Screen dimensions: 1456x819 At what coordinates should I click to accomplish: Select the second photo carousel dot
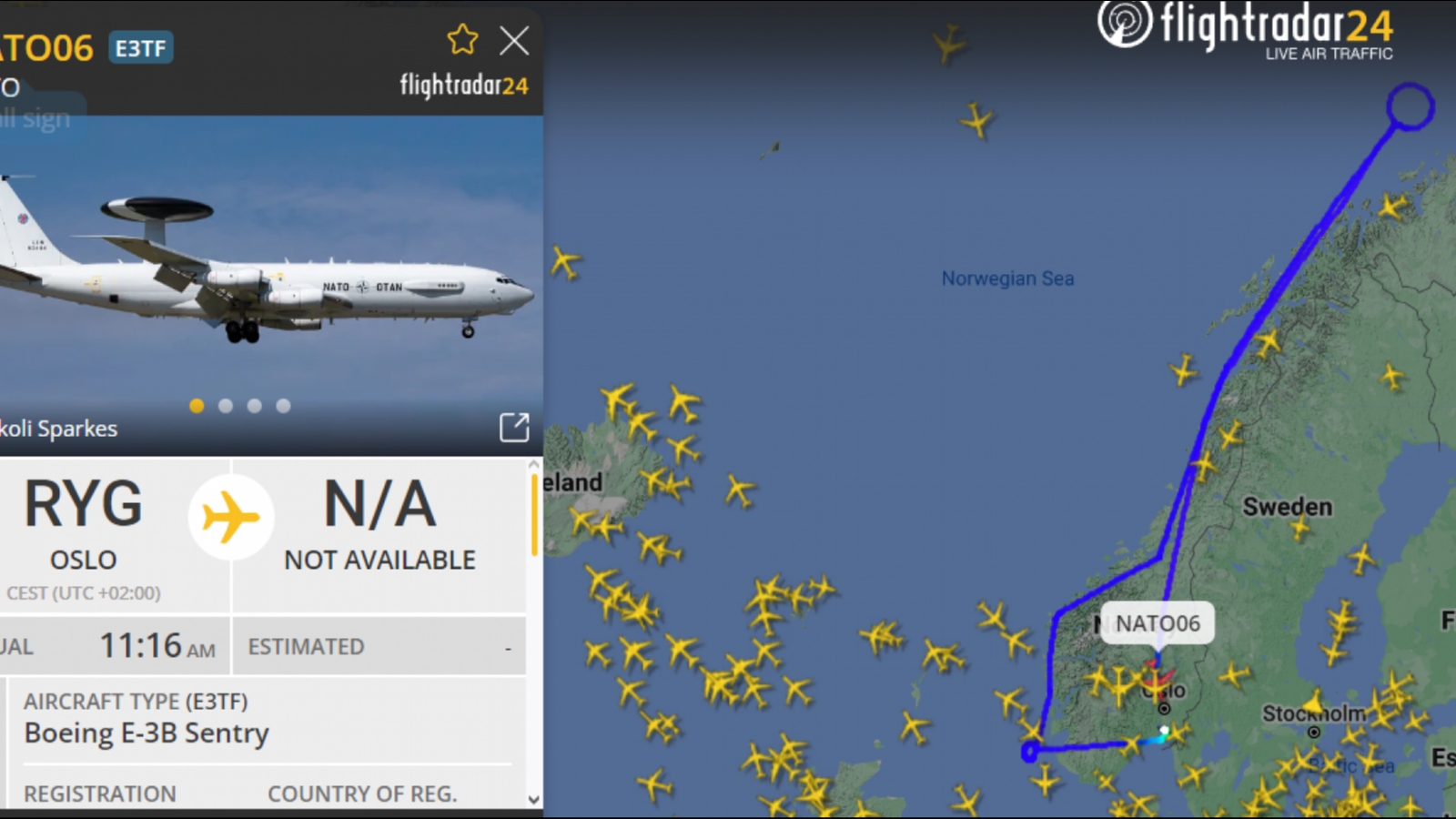click(x=226, y=406)
